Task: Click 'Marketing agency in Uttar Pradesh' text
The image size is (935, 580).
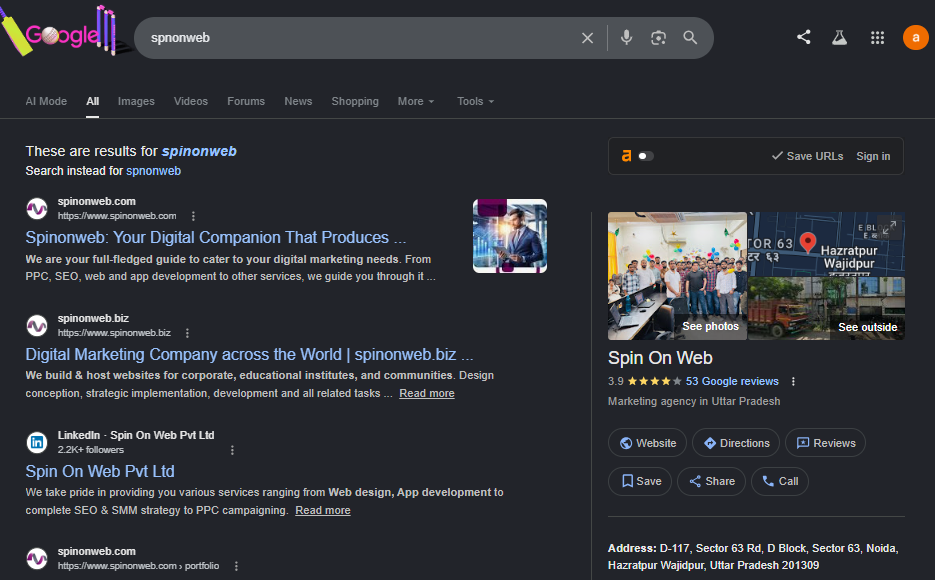Action: (x=694, y=401)
